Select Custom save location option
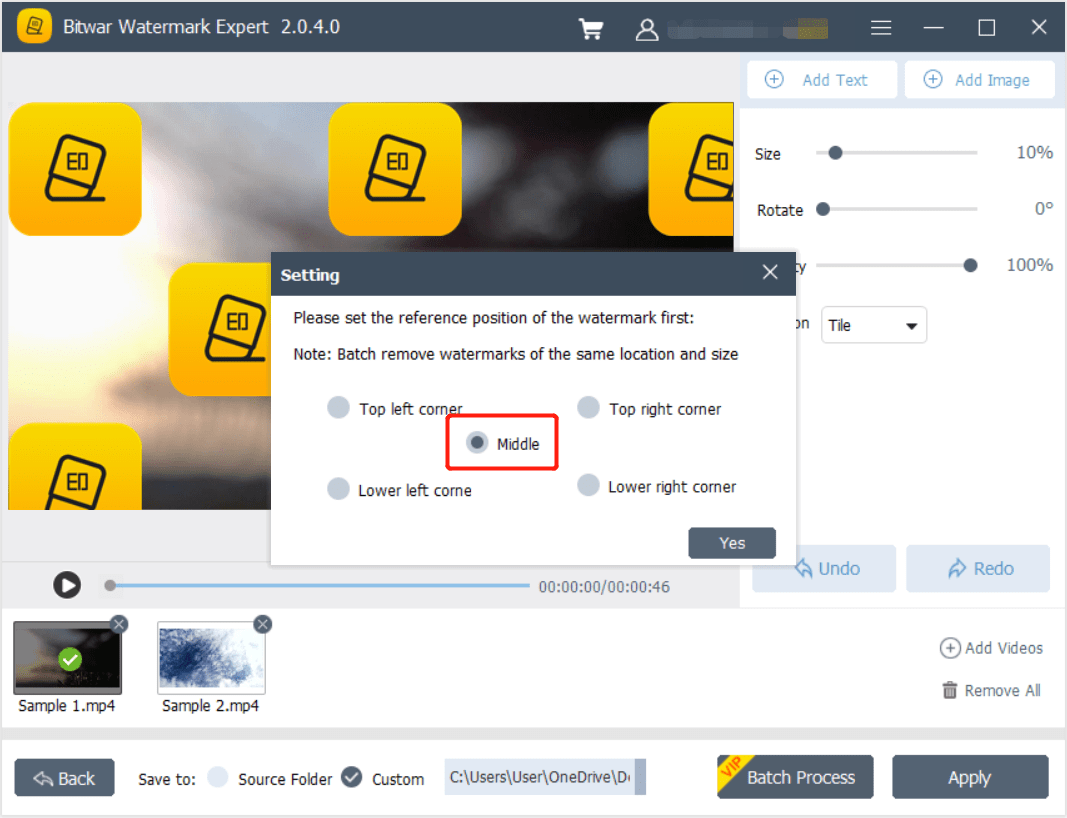Image resolution: width=1067 pixels, height=818 pixels. 352,777
